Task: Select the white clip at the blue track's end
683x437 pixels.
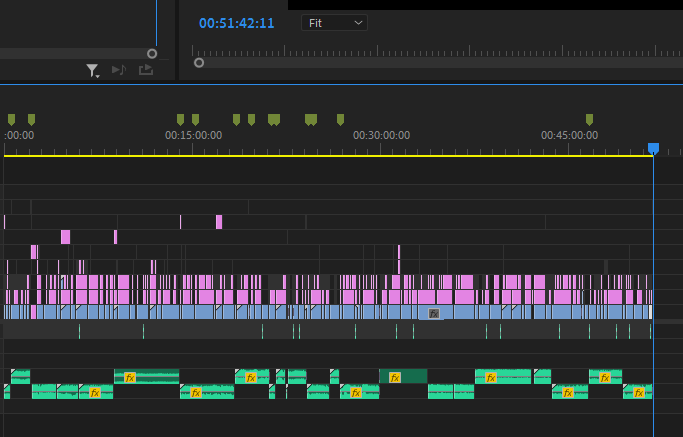Action: (650, 312)
